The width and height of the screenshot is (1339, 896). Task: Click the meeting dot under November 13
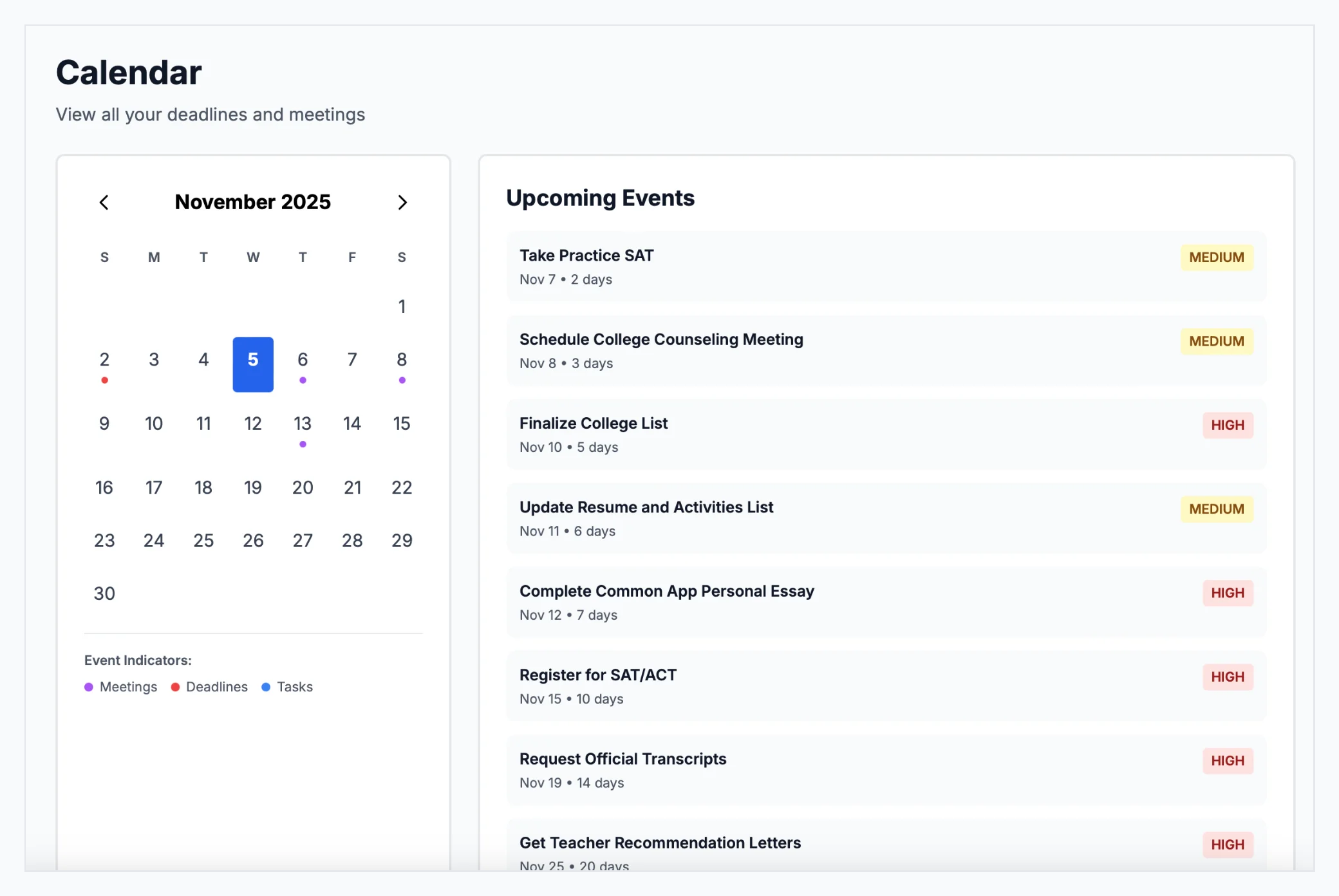pyautogui.click(x=303, y=443)
